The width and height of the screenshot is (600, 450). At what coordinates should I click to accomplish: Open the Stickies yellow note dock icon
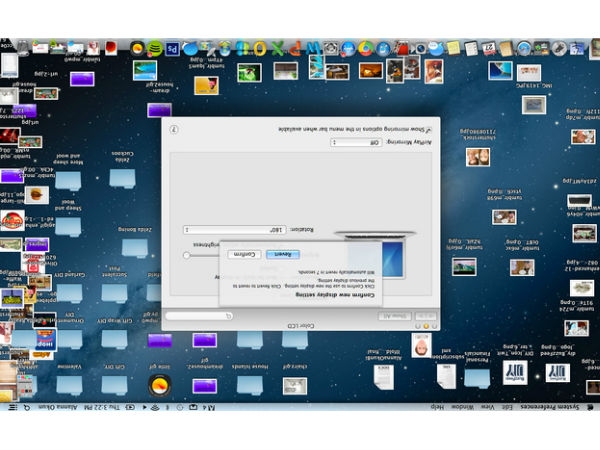pyautogui.click(x=453, y=49)
